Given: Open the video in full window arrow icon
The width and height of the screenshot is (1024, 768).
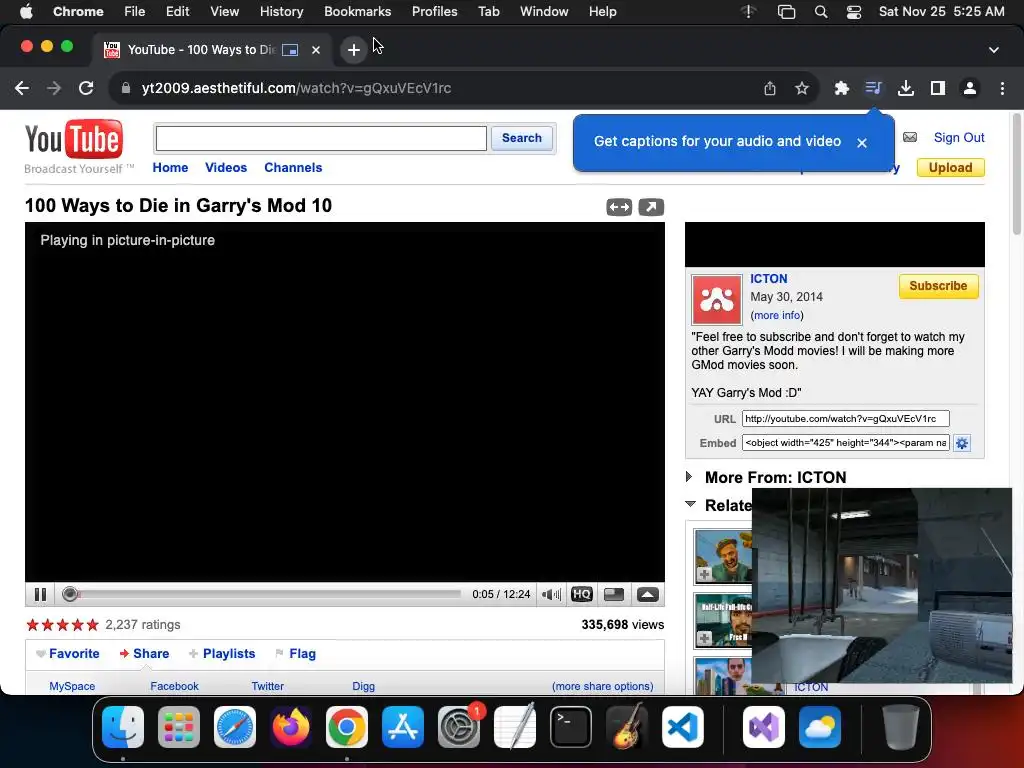Looking at the screenshot, I should pyautogui.click(x=650, y=207).
